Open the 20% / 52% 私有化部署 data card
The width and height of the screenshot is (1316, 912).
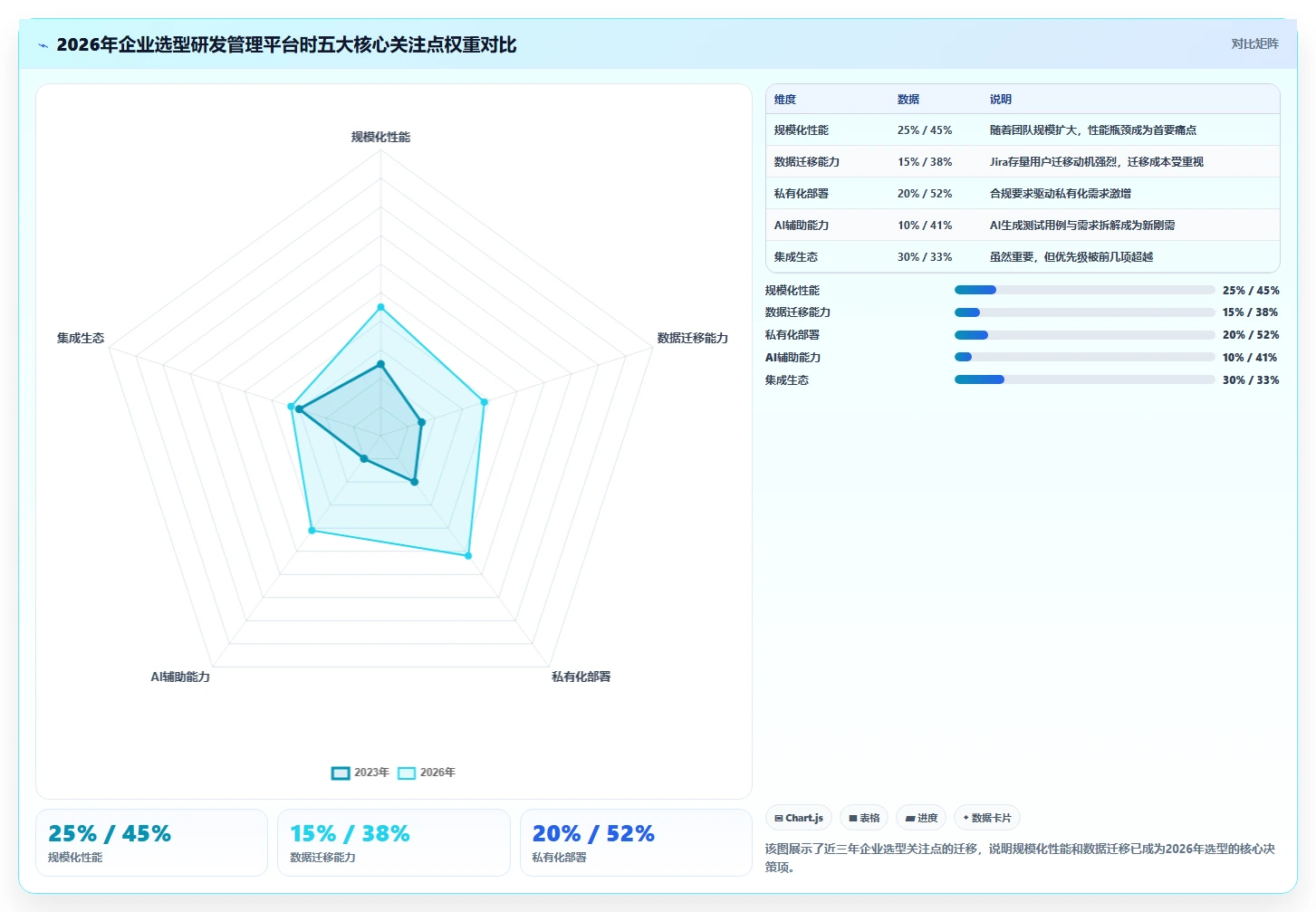click(x=636, y=842)
